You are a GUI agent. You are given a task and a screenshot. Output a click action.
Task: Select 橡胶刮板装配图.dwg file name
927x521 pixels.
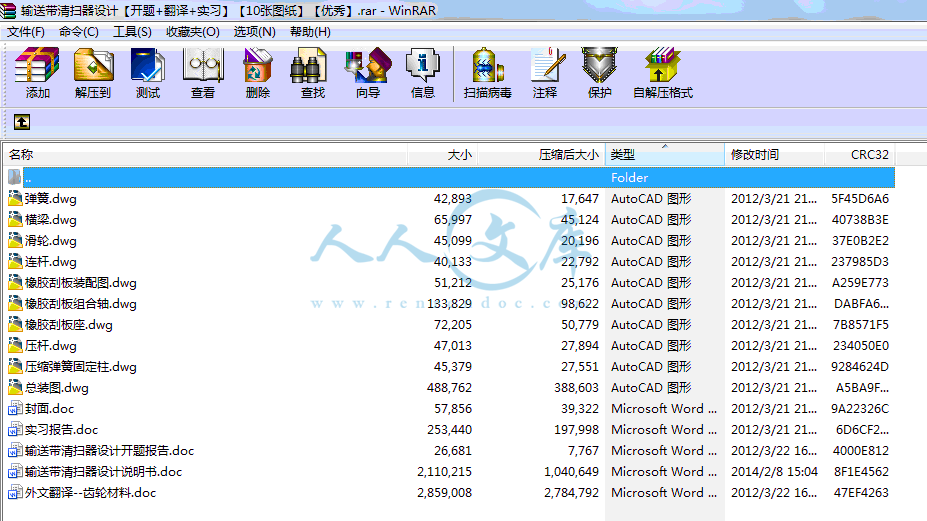(80, 283)
